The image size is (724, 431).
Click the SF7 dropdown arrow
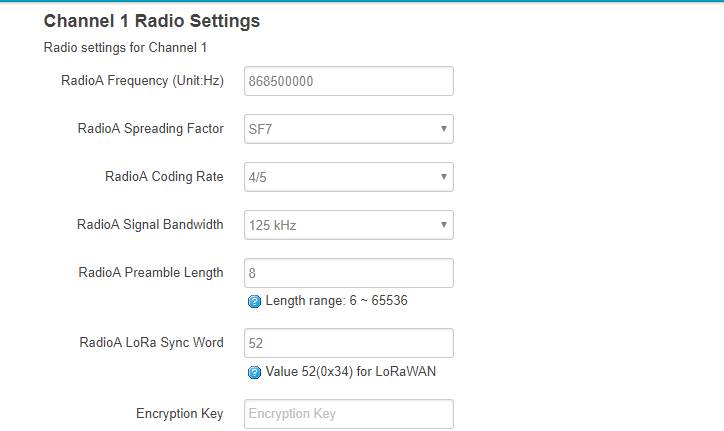(x=444, y=129)
